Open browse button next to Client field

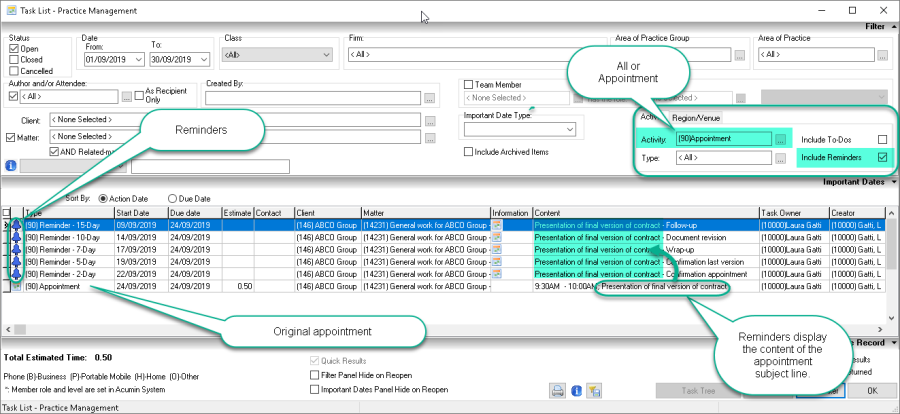pyautogui.click(x=430, y=121)
